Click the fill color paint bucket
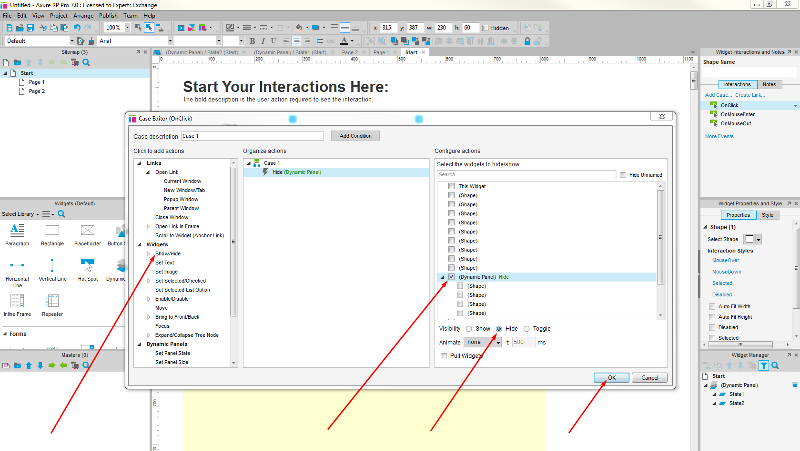 pyautogui.click(x=299, y=28)
